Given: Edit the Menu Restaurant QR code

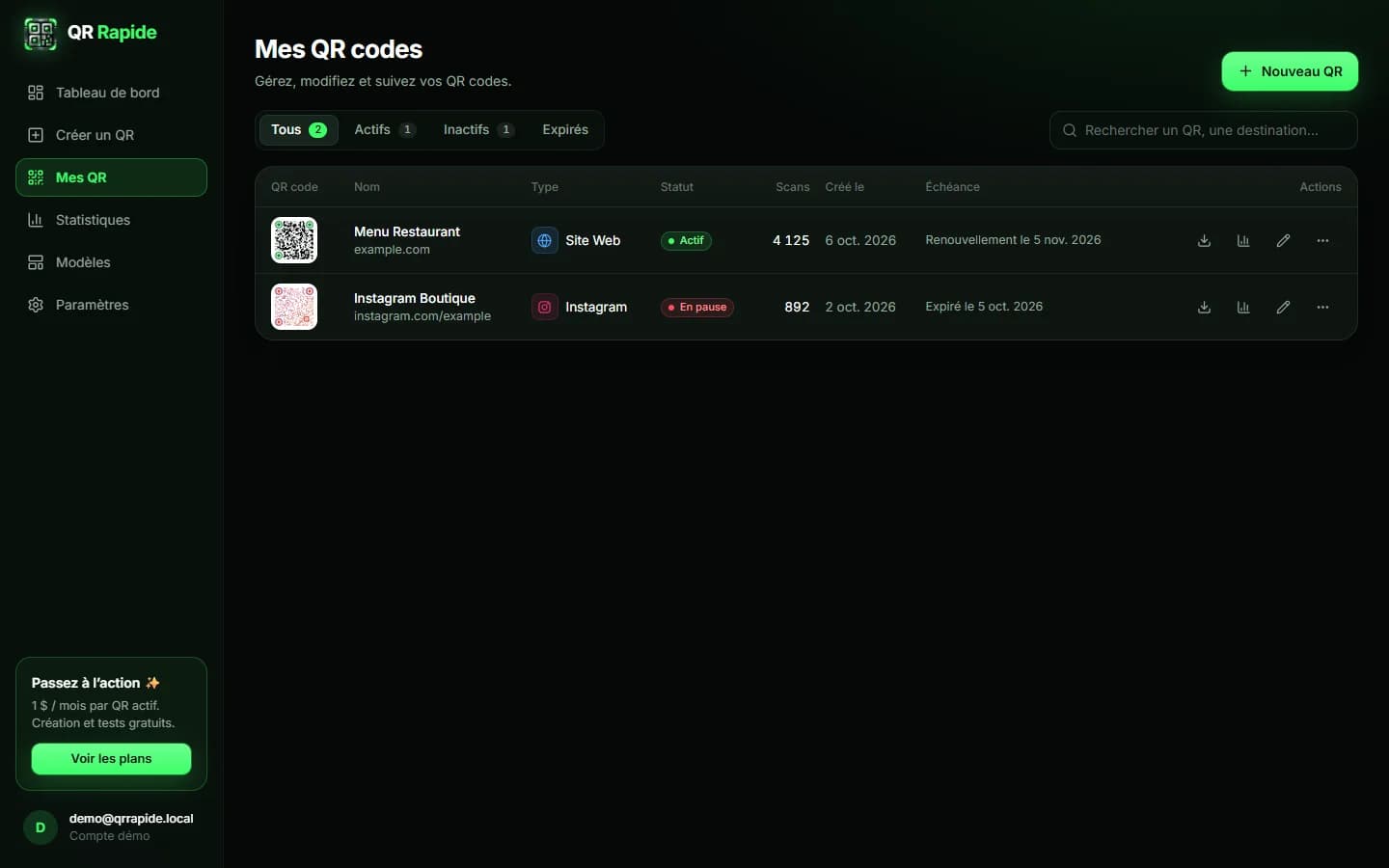Looking at the screenshot, I should click(1283, 240).
